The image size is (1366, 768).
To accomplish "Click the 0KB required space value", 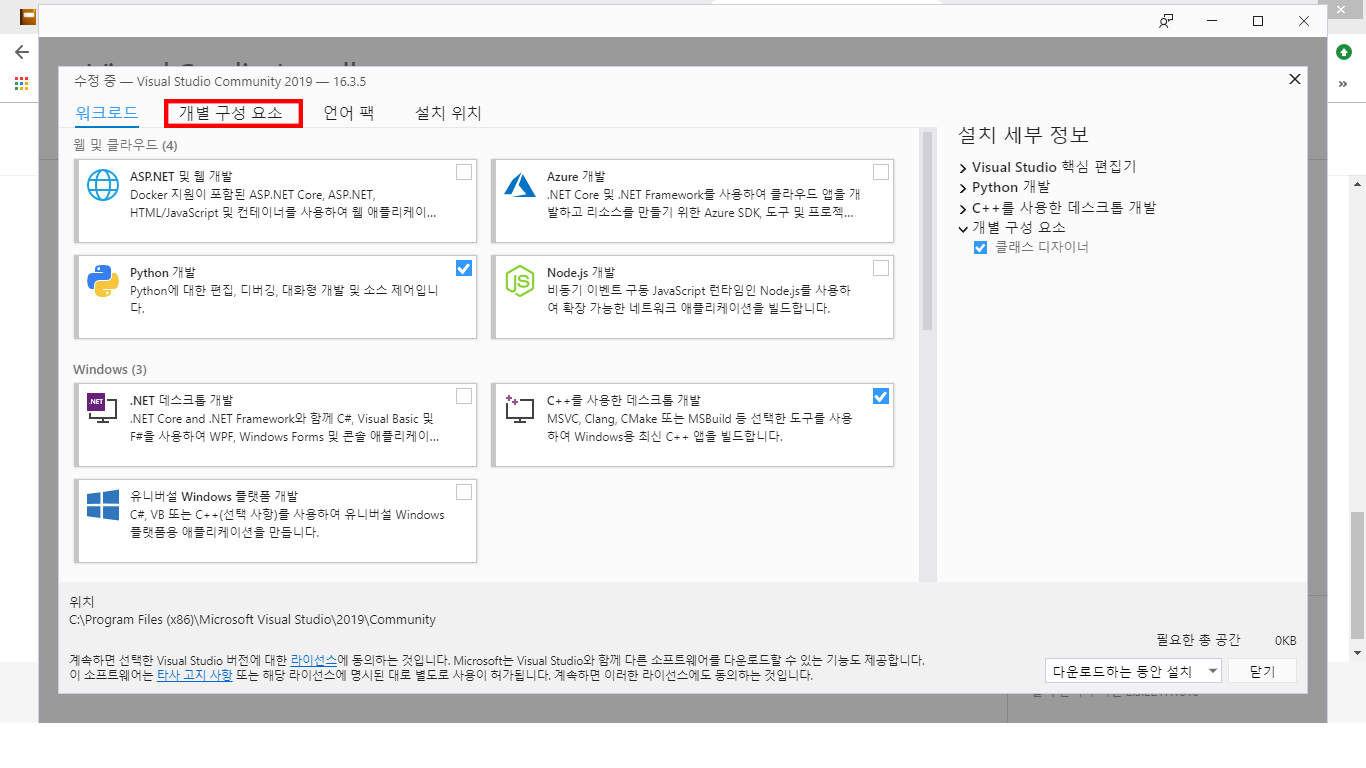I will [1286, 640].
